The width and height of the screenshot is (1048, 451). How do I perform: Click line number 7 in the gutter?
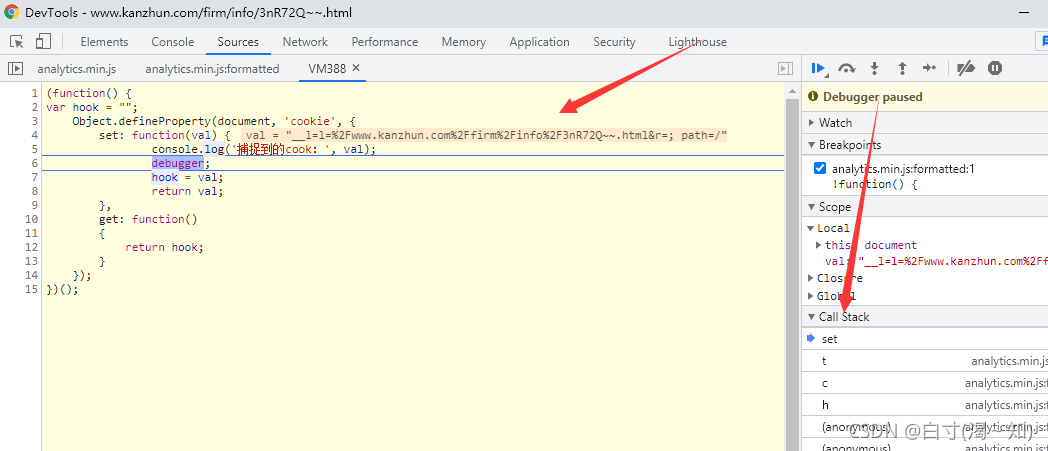point(34,177)
